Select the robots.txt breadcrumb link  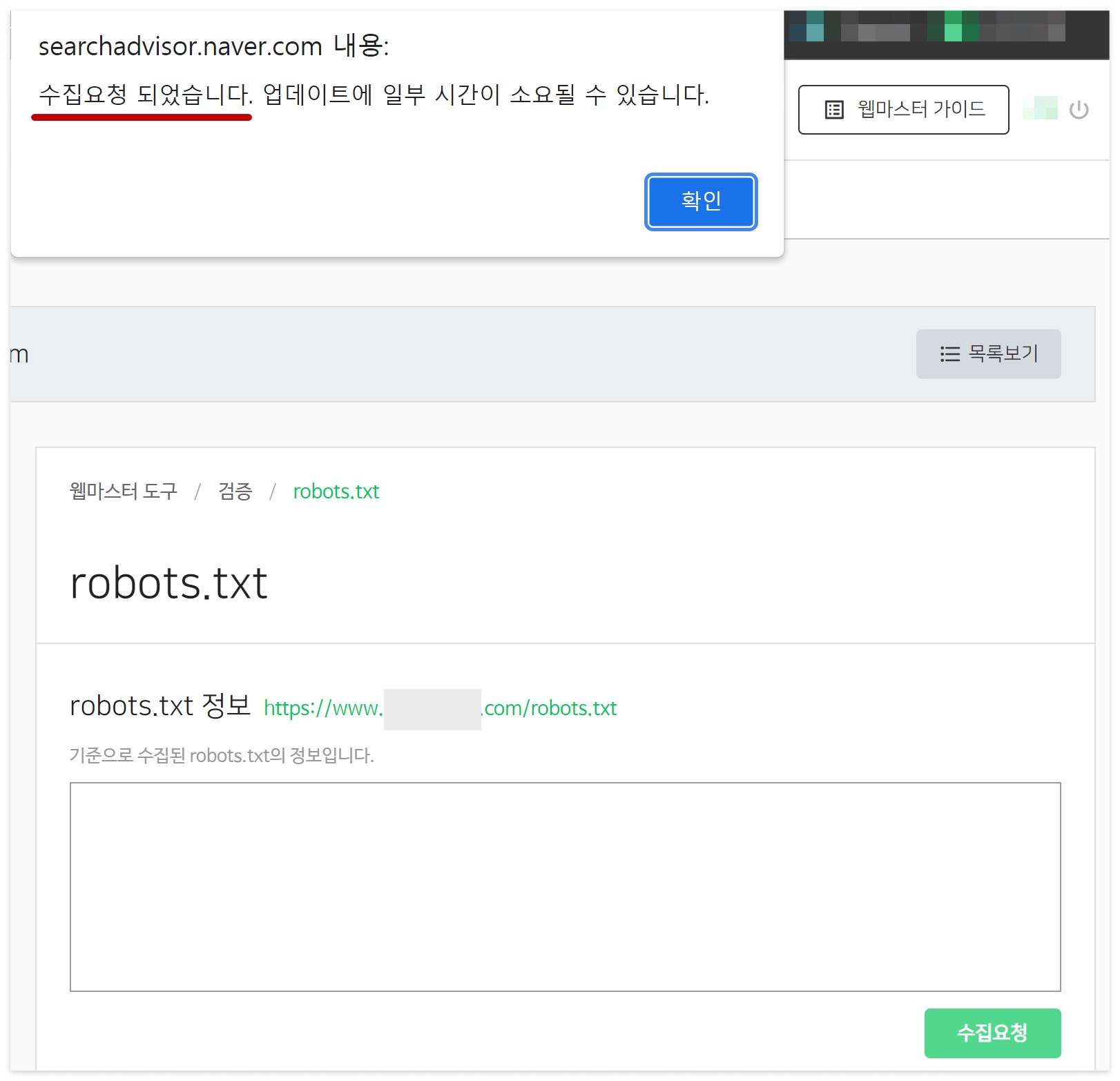[x=336, y=491]
